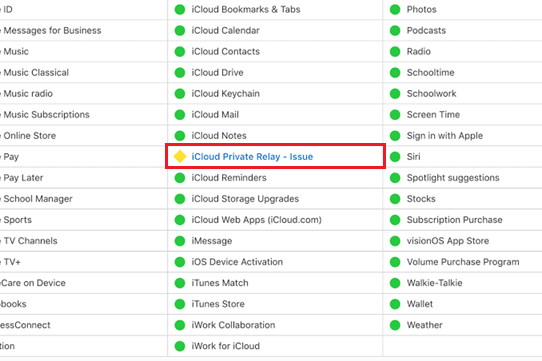Select the Messages for Business text
Image resolution: width=542 pixels, height=361 pixels.
pos(52,30)
